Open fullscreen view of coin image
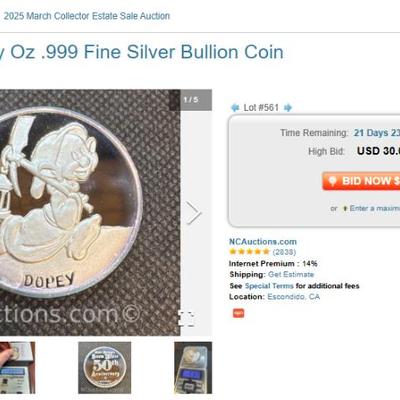This screenshot has height=400, width=400. tap(187, 318)
